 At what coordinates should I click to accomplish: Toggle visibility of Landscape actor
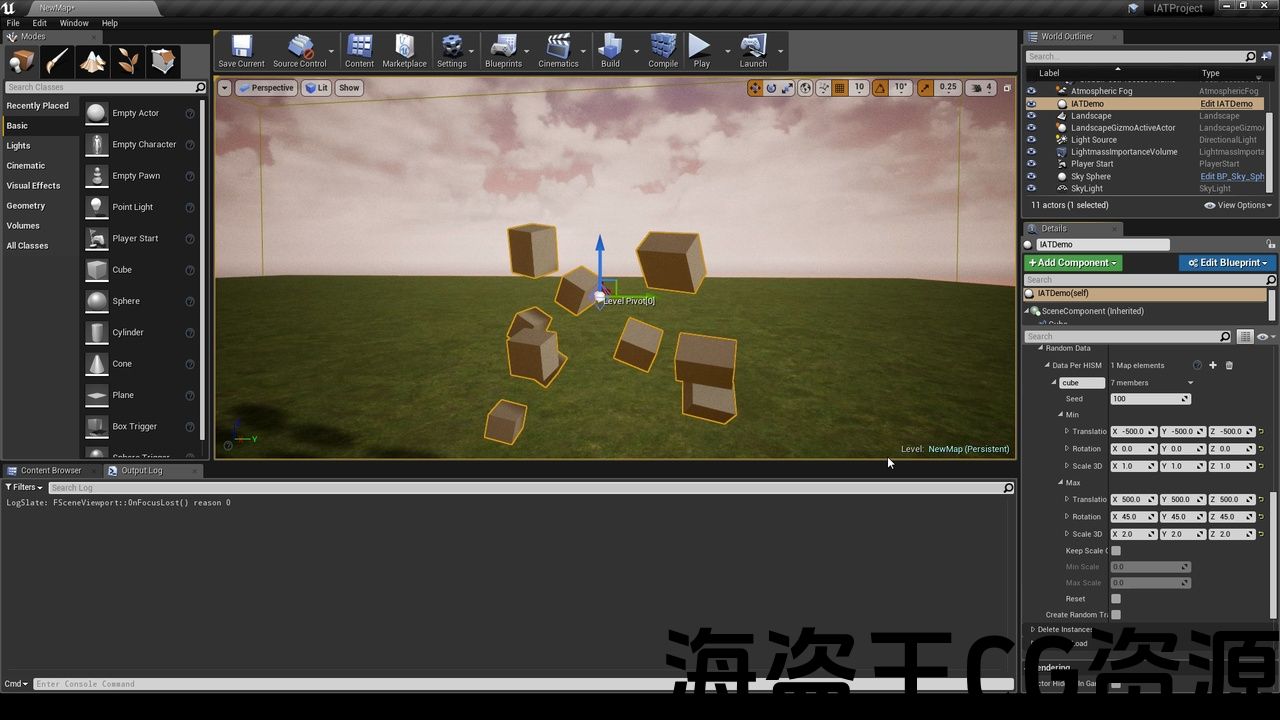(x=1031, y=116)
